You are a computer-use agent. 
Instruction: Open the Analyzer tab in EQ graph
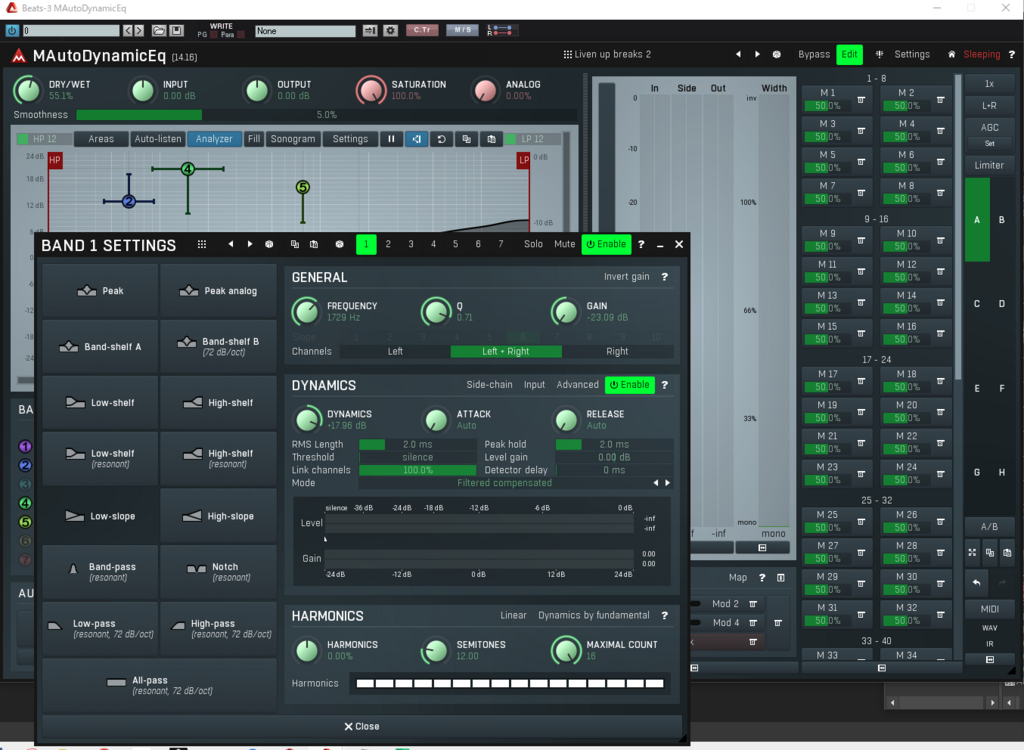214,139
